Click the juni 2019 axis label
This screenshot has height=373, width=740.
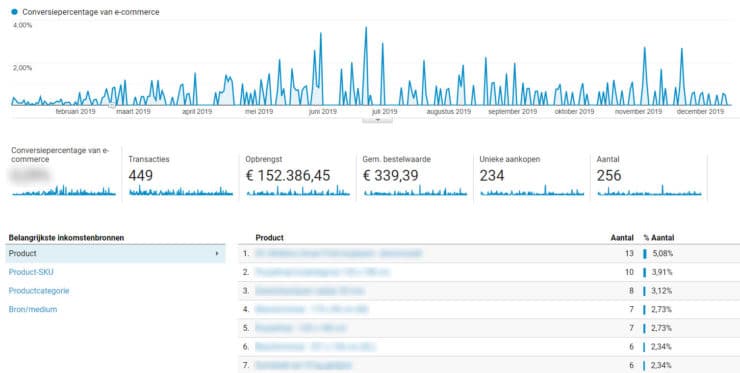coord(323,112)
